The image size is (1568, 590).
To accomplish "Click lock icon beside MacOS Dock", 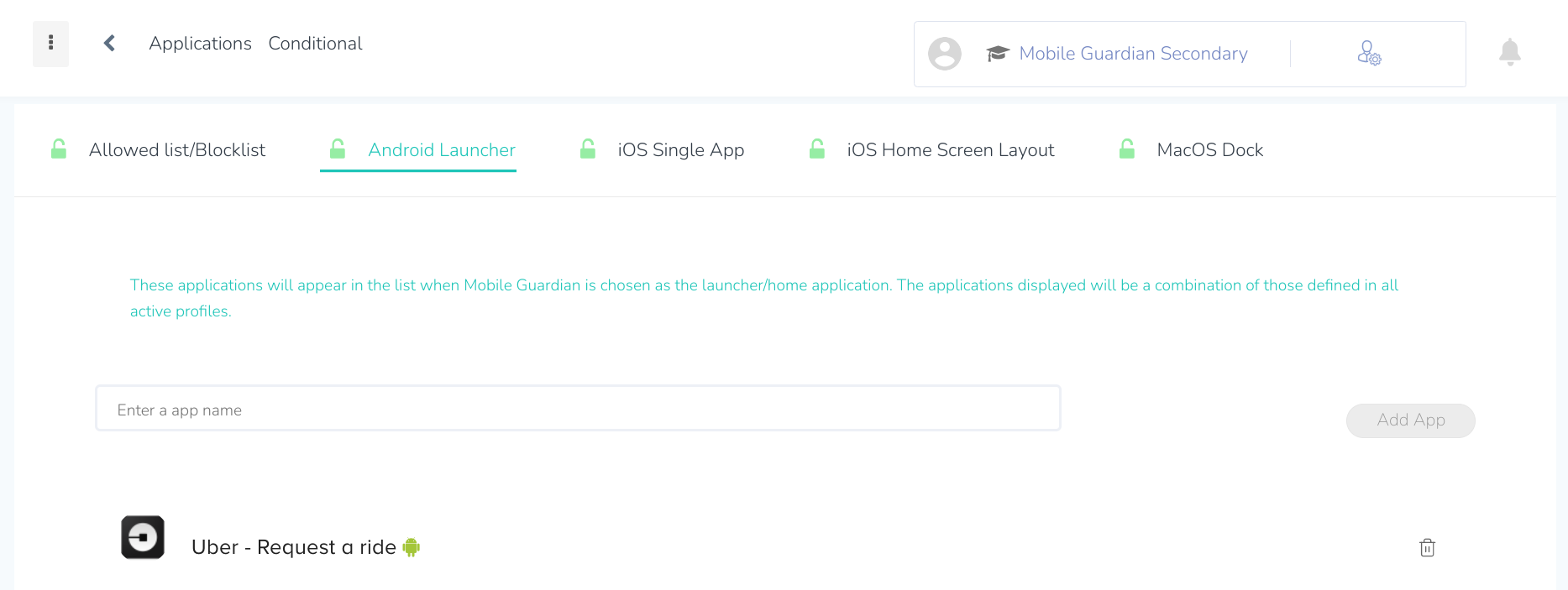I will 1127,149.
